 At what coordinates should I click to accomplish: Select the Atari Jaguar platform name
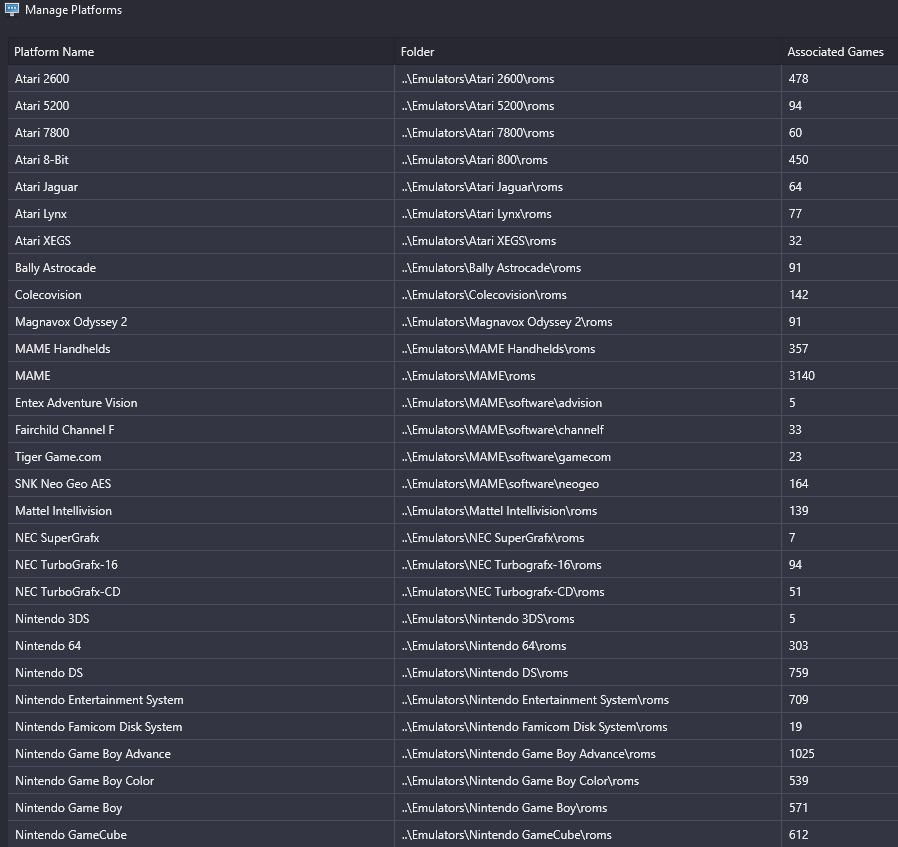(46, 187)
